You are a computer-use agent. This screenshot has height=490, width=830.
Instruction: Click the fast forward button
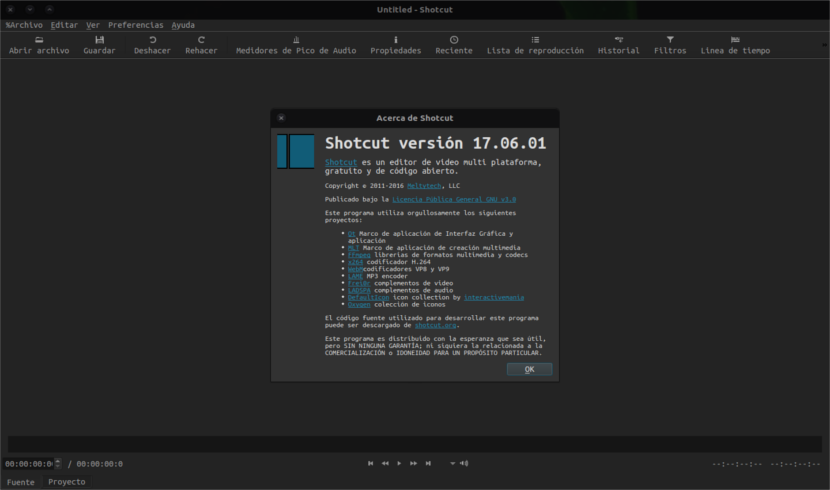coord(413,464)
